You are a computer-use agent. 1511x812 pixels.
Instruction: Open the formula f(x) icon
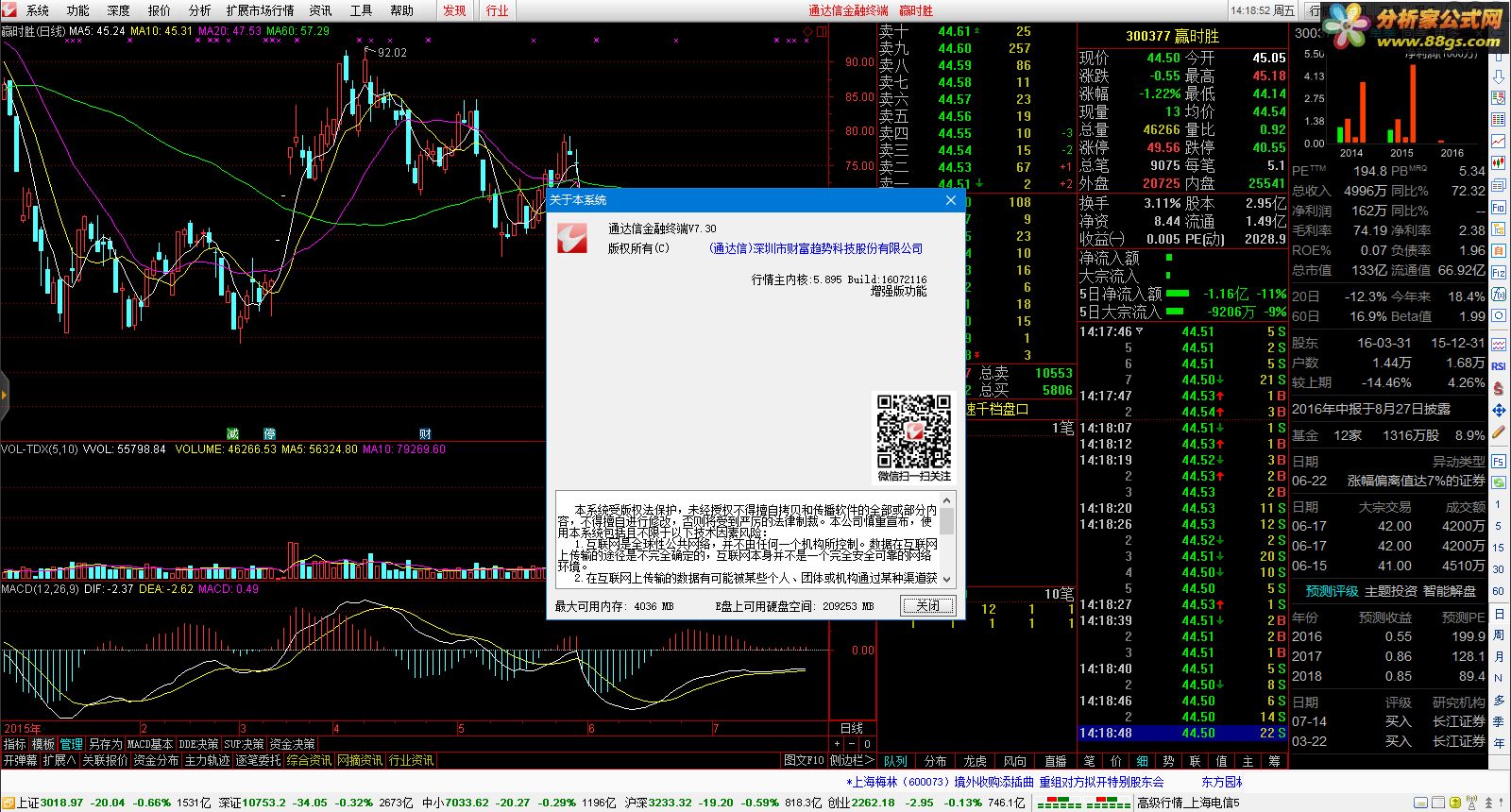coord(1499,294)
